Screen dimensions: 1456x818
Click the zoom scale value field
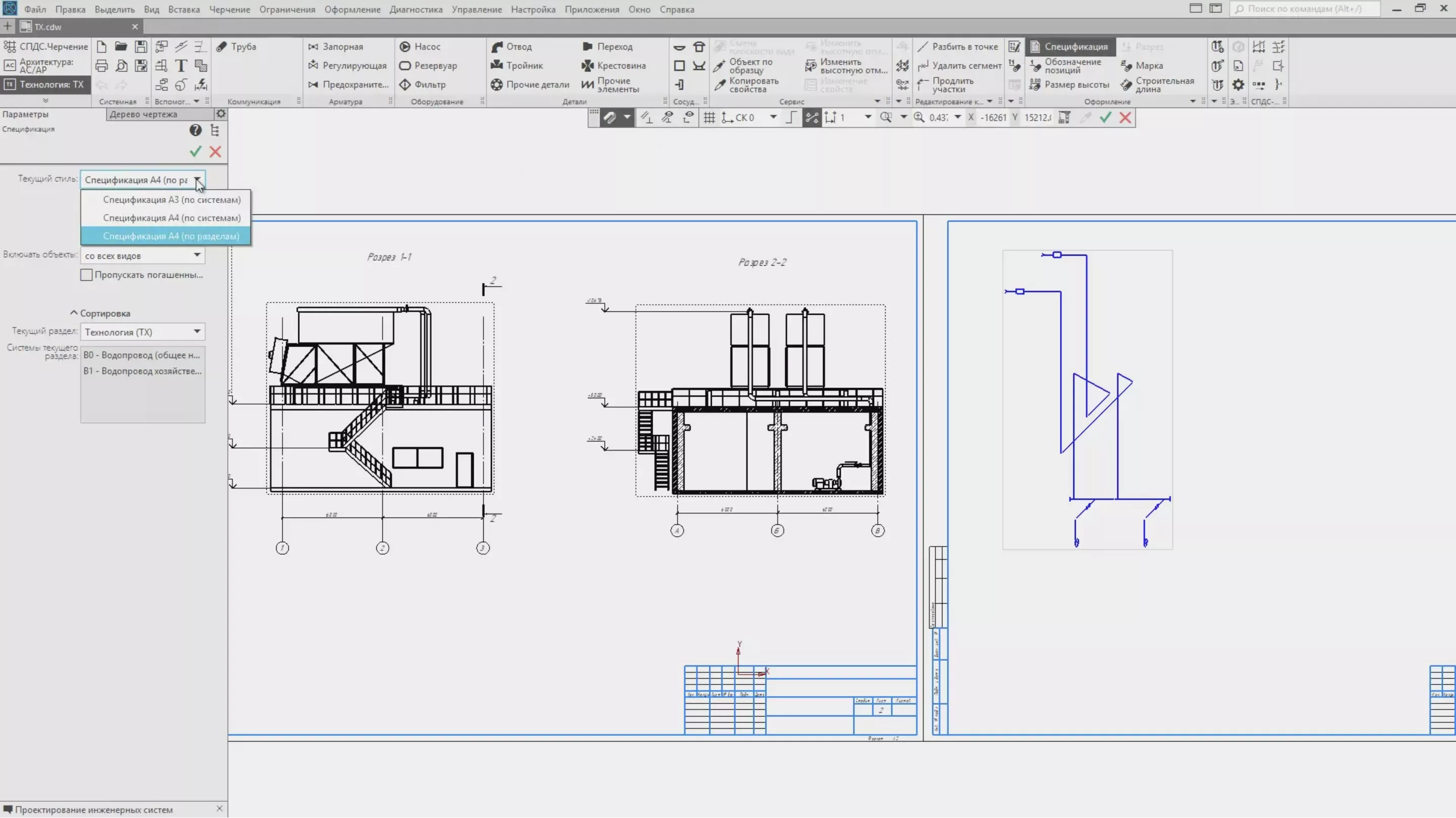(x=938, y=118)
